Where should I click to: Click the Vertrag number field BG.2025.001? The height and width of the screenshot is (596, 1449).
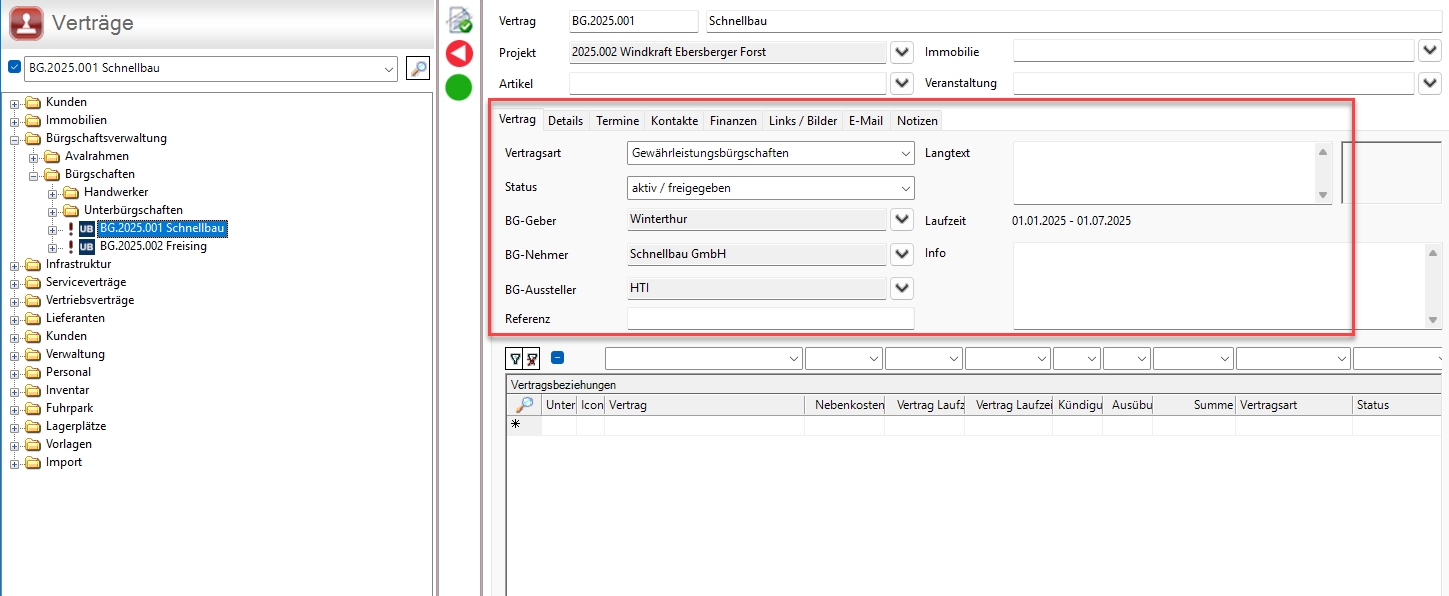(x=633, y=20)
